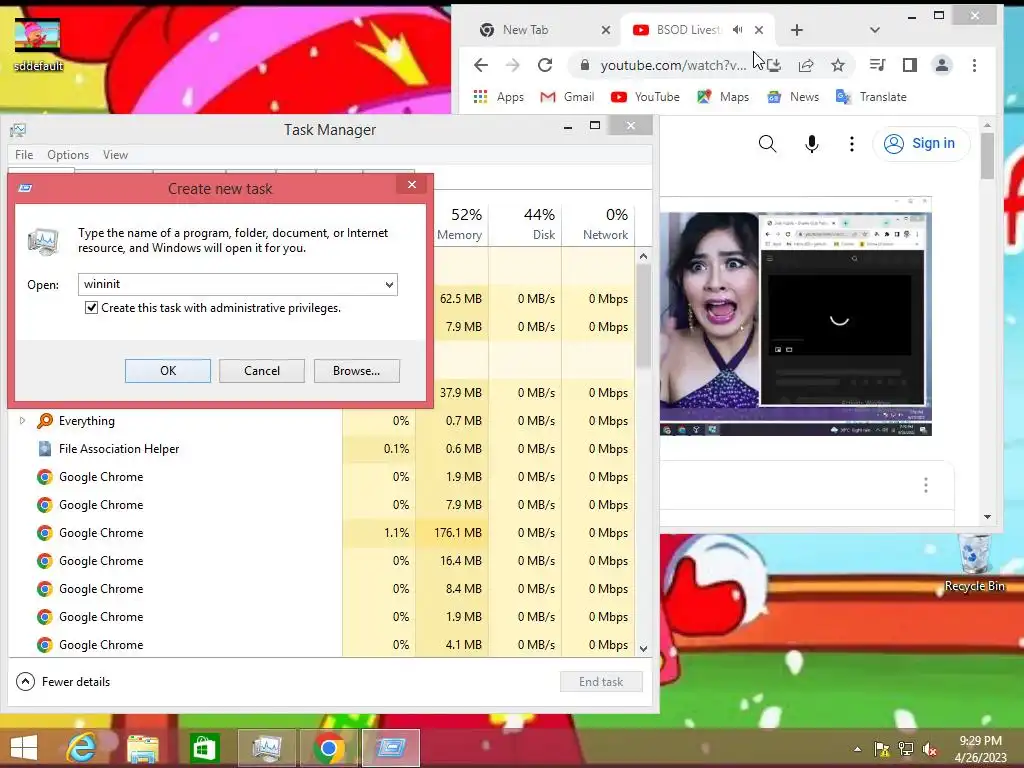1024x768 pixels.
Task: Open the Translate bookmark
Action: tap(871, 97)
